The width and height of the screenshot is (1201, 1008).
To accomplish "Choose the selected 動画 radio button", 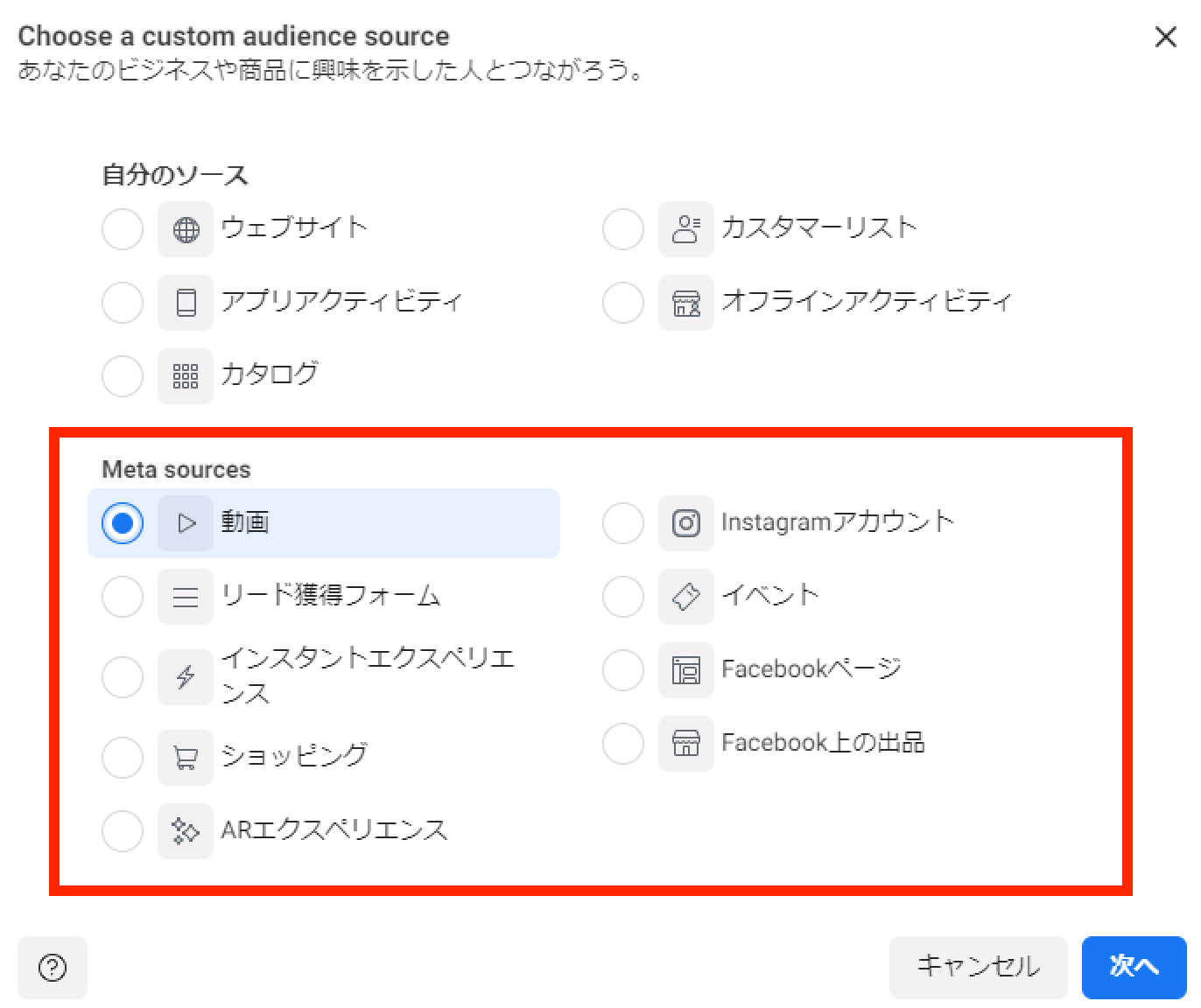I will tap(123, 523).
